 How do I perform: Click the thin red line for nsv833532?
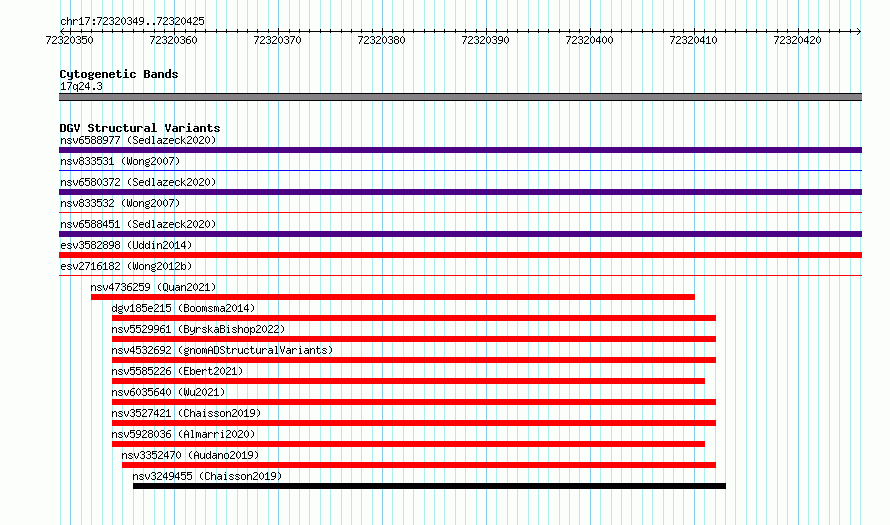460,212
